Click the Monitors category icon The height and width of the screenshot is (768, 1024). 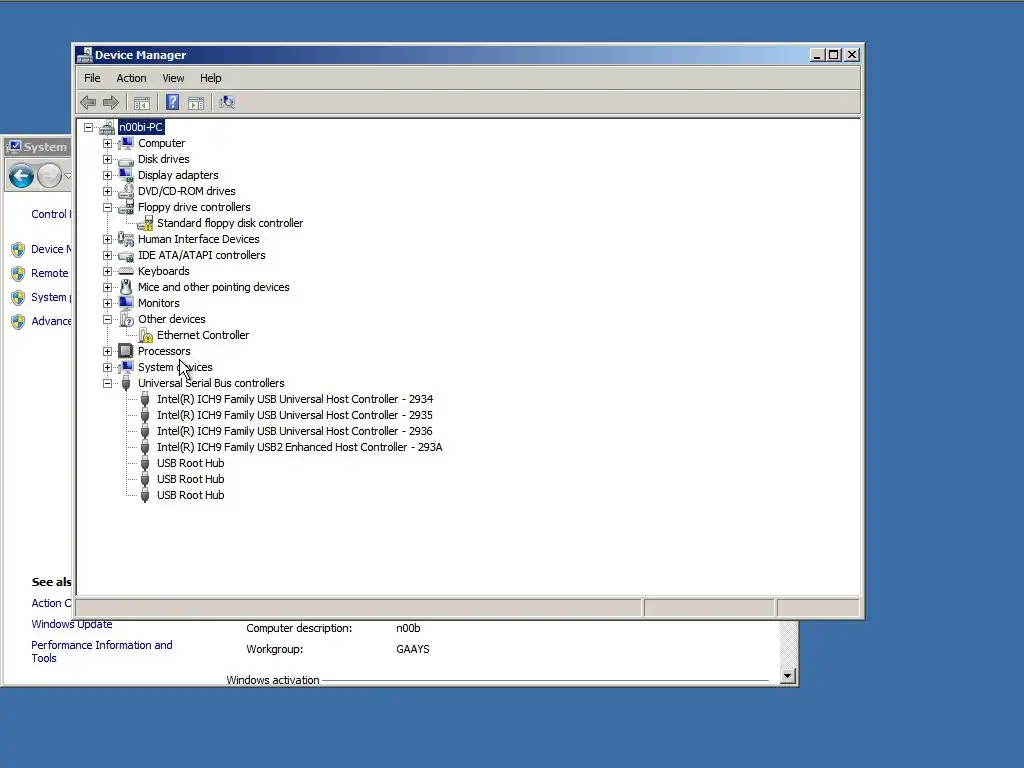(x=126, y=303)
